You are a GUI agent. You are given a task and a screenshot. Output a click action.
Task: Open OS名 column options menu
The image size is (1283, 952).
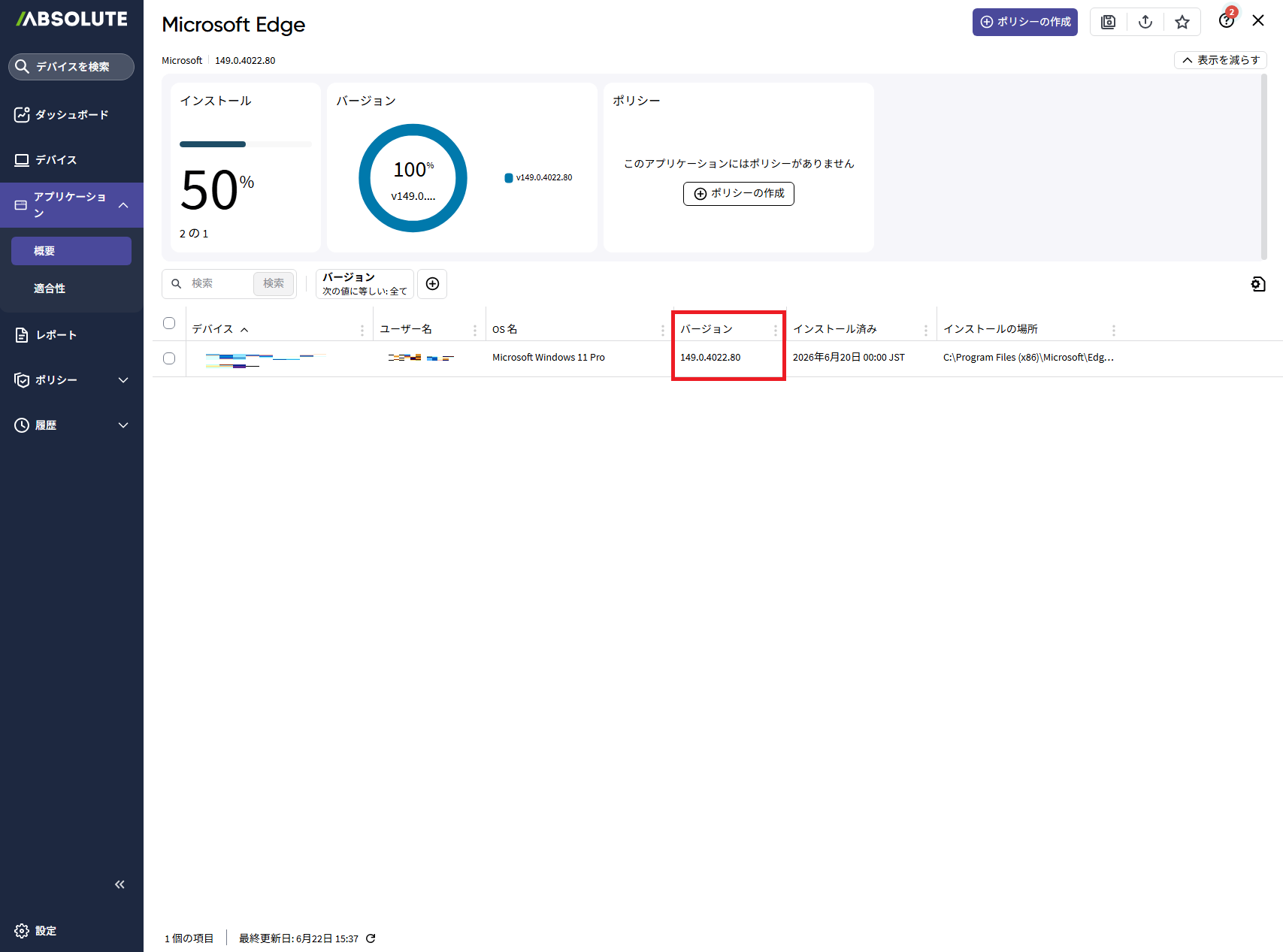click(663, 330)
